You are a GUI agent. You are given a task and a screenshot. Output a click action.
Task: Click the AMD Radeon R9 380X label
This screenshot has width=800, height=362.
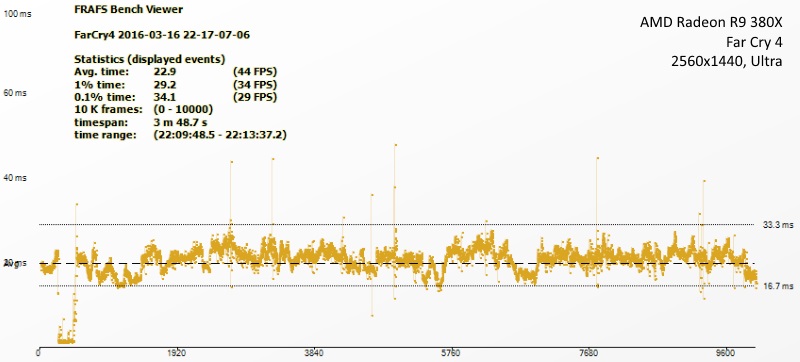(x=711, y=23)
